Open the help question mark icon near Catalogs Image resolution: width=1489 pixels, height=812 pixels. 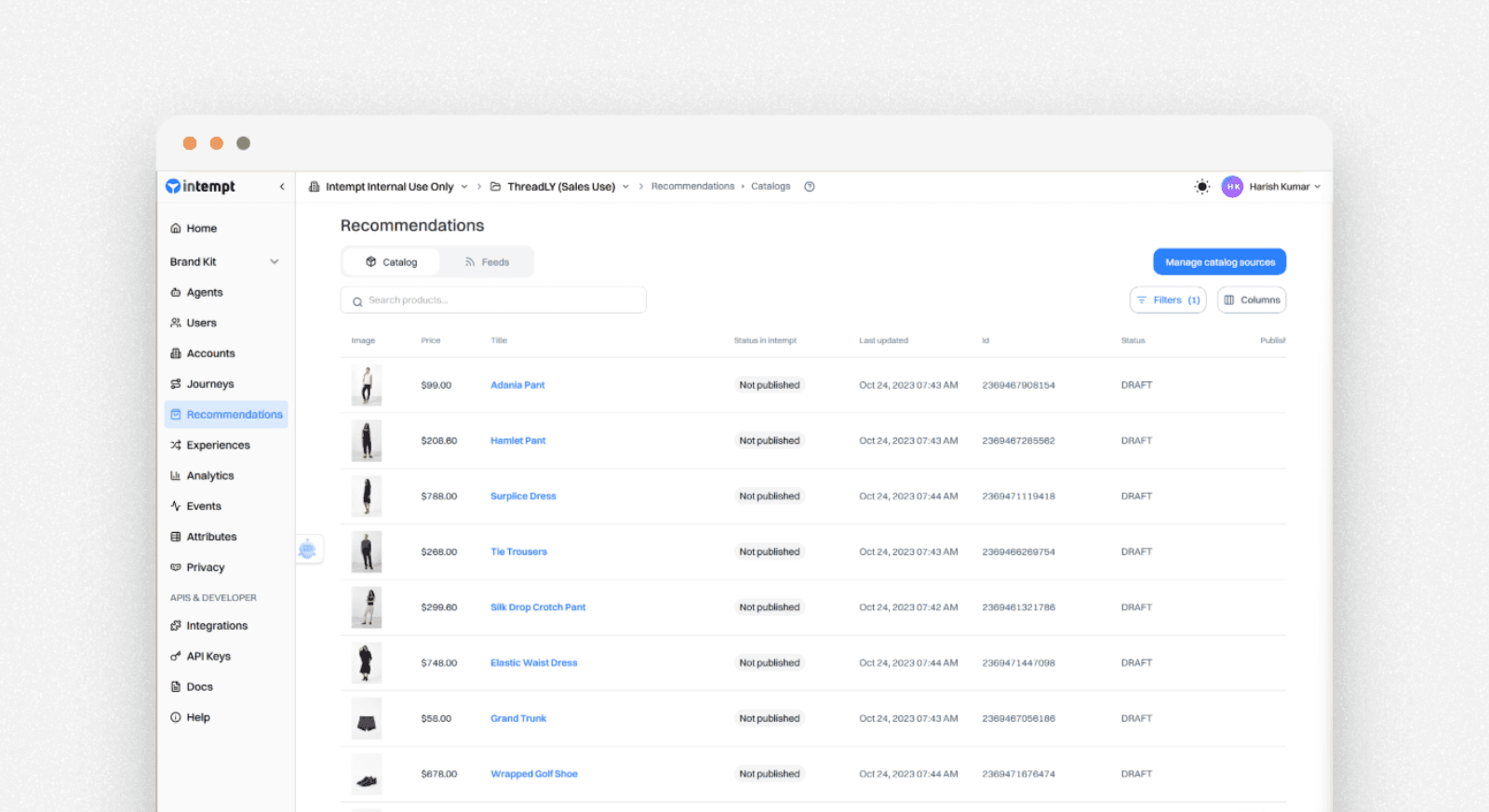pyautogui.click(x=810, y=187)
